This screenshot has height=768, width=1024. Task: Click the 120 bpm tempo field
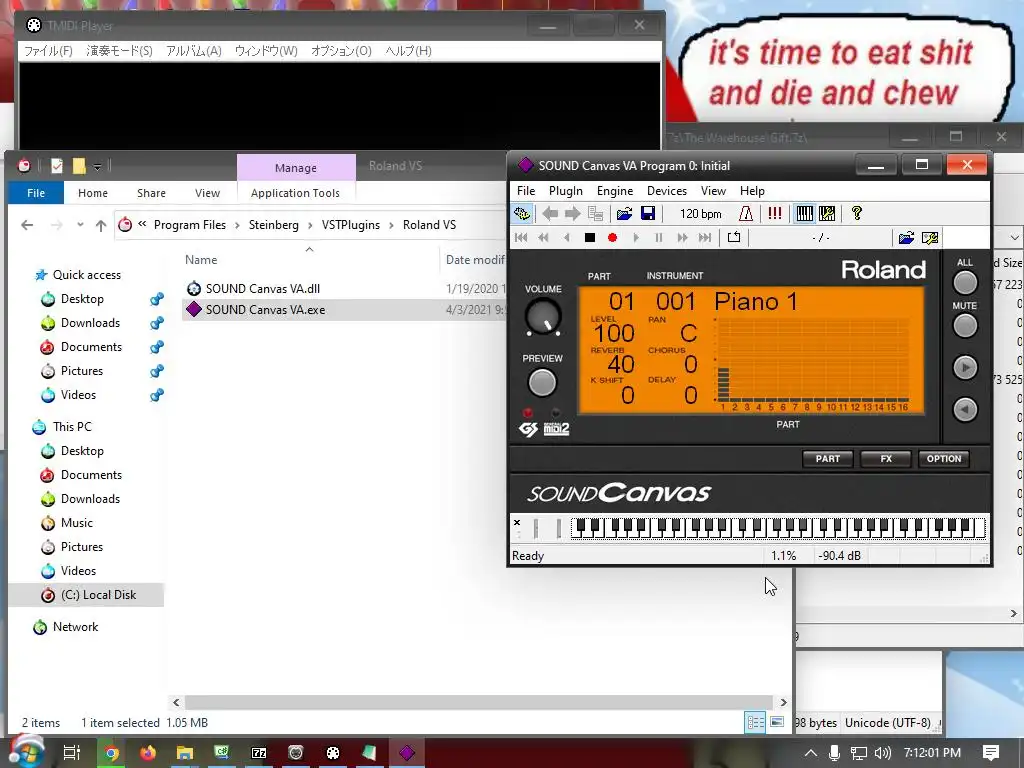click(700, 214)
